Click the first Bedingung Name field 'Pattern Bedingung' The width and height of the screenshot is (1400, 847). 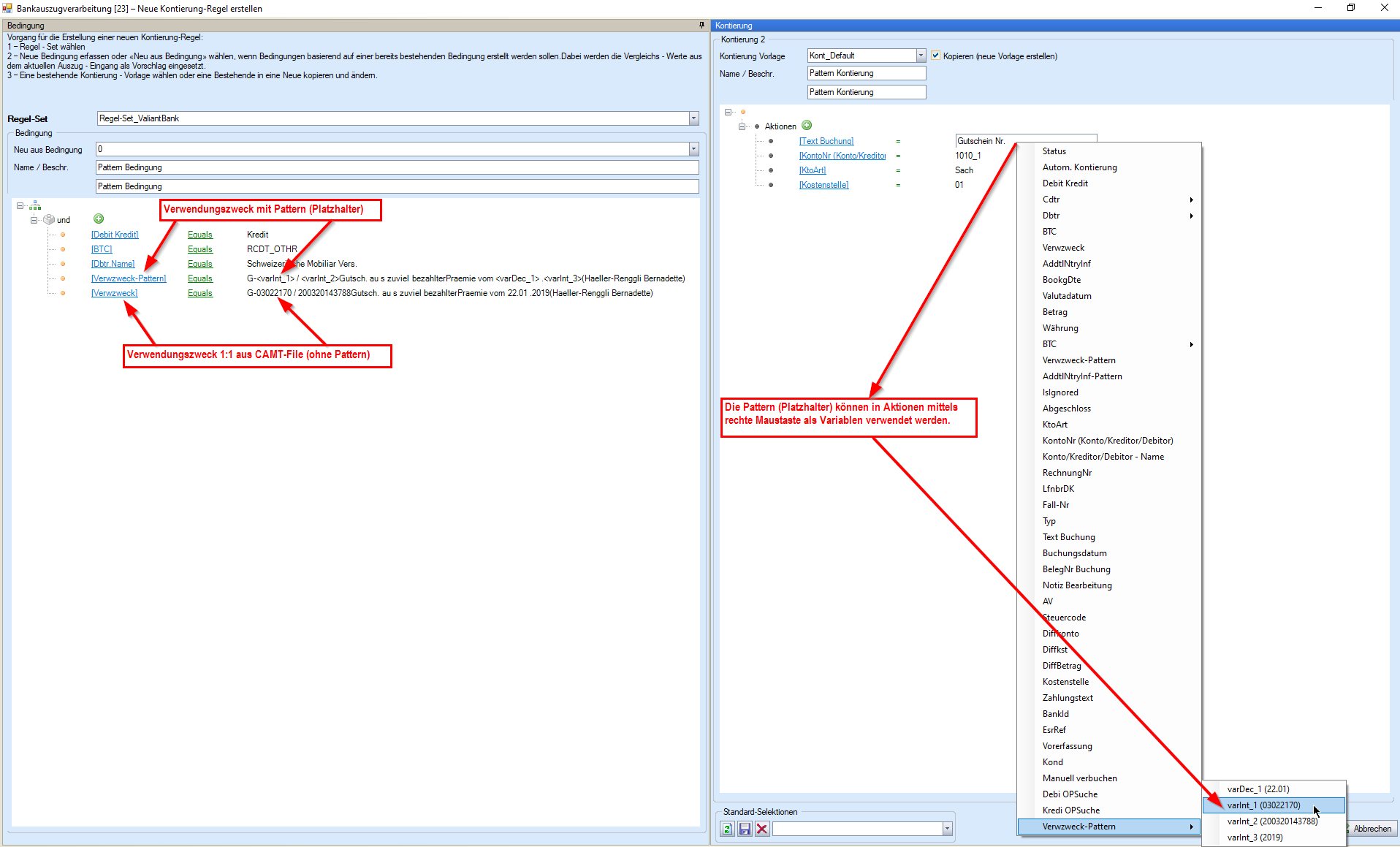coord(397,167)
